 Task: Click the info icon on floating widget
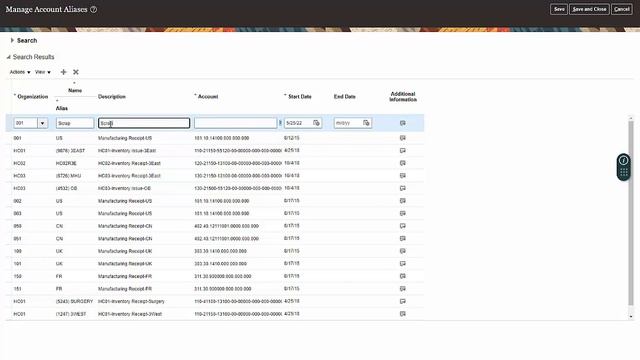tap(624, 160)
